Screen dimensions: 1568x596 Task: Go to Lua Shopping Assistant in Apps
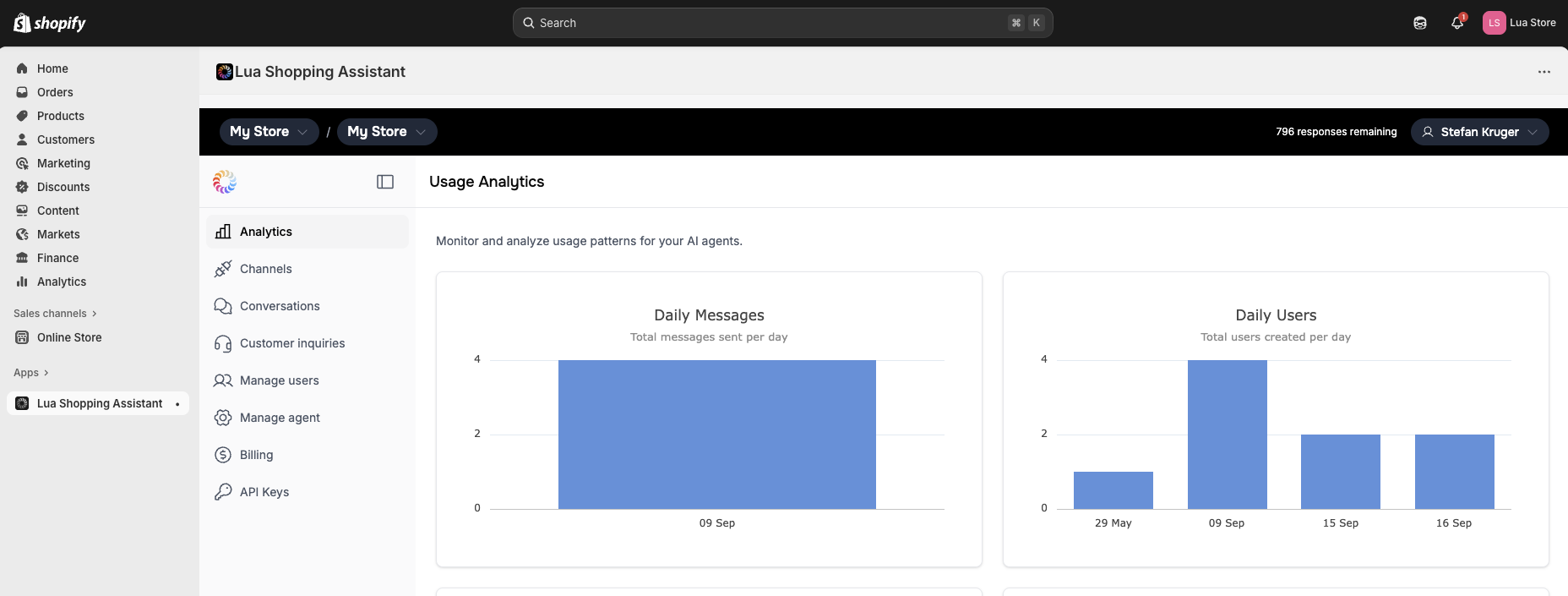98,403
